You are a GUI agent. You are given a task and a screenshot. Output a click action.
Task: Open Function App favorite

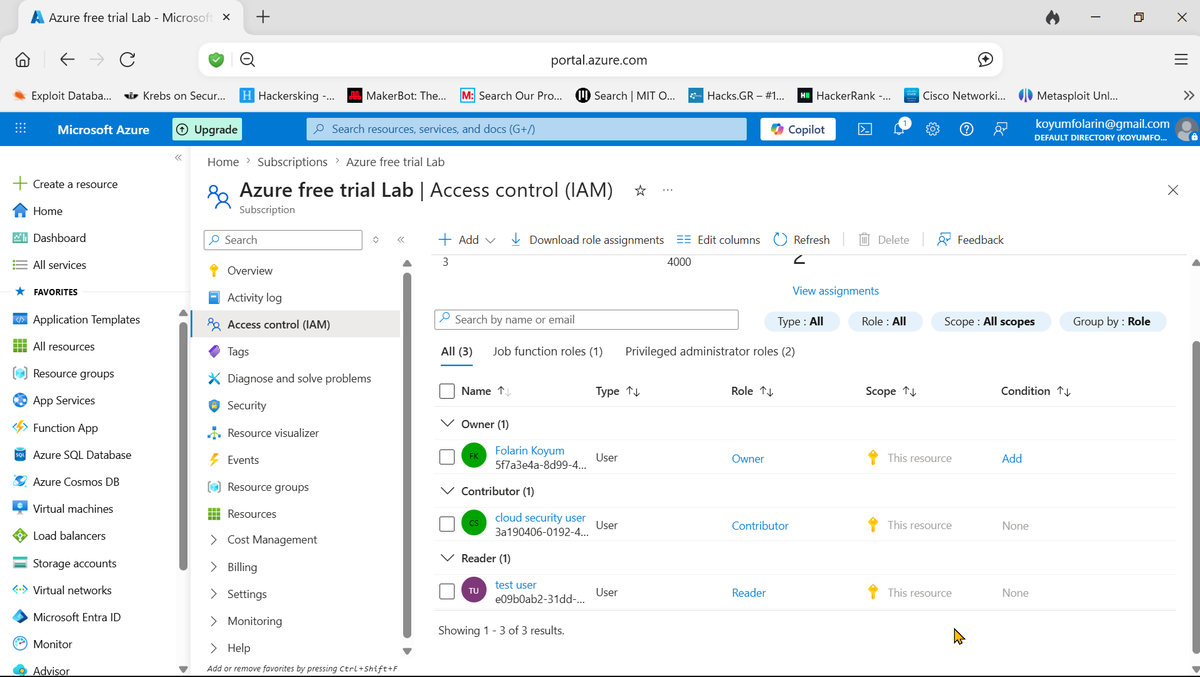pos(55,428)
